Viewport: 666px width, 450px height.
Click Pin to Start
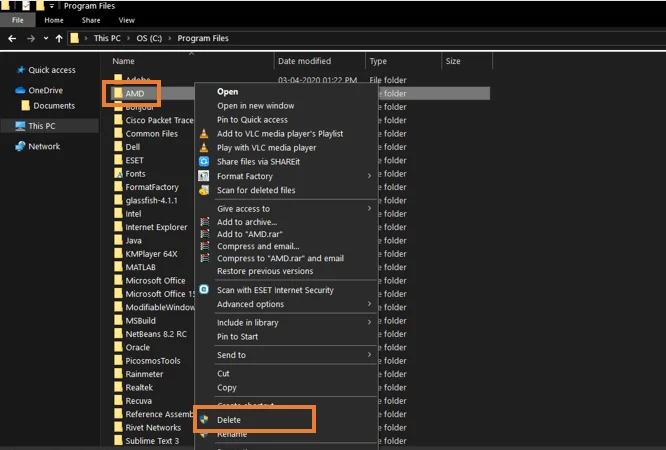coord(237,337)
